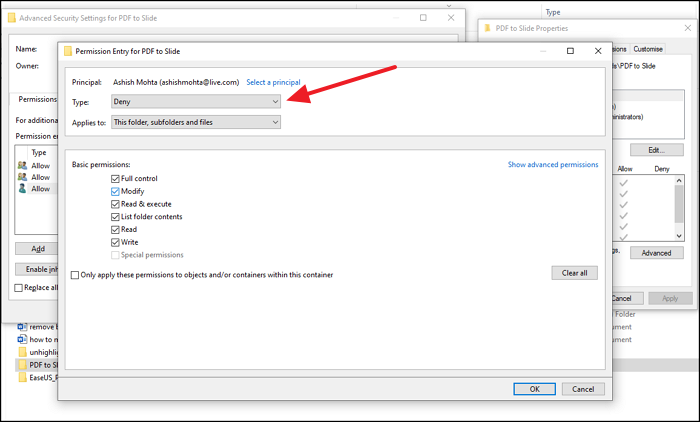Click Enable inheritance button in Advanced Security Settings
This screenshot has width=700, height=422.
tap(38, 269)
